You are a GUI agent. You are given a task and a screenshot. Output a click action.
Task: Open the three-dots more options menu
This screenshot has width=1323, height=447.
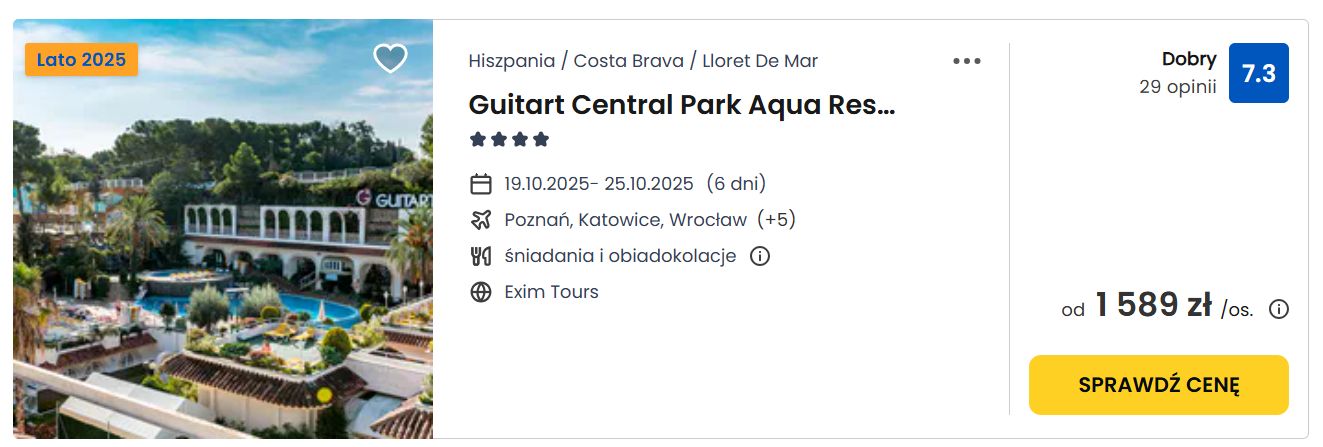(x=967, y=61)
